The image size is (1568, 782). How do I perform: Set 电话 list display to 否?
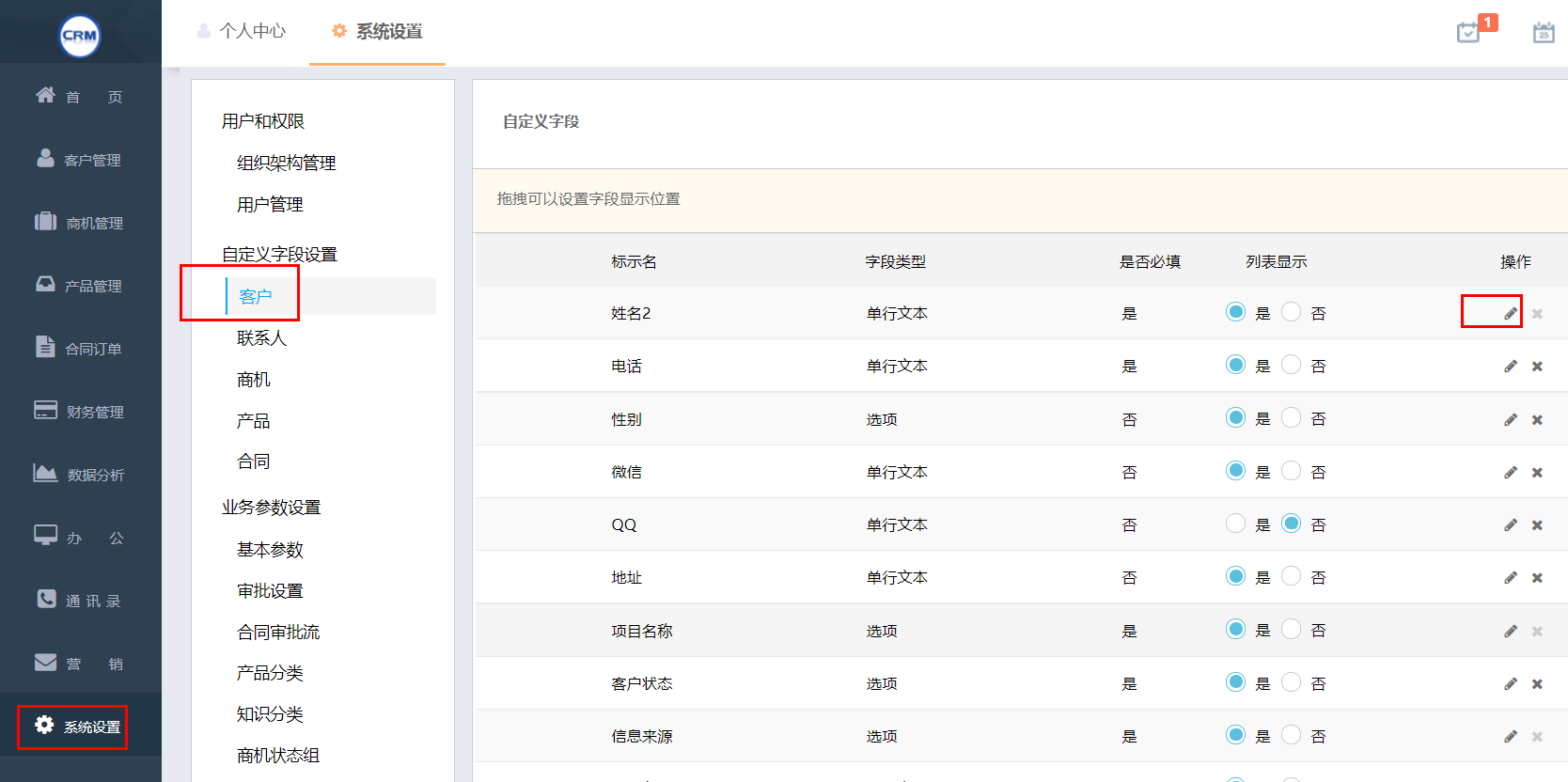point(1292,365)
